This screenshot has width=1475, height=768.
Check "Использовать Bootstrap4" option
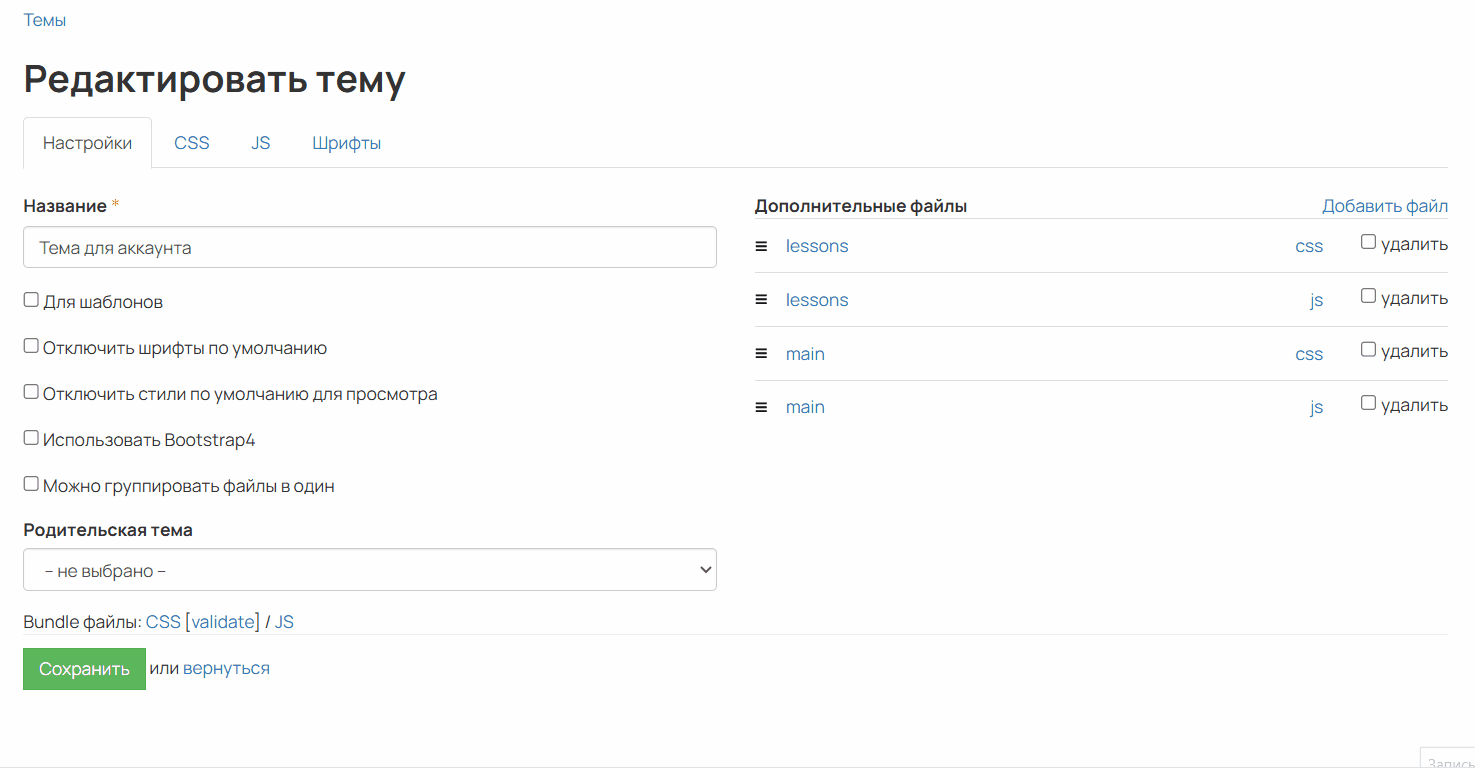tap(31, 438)
